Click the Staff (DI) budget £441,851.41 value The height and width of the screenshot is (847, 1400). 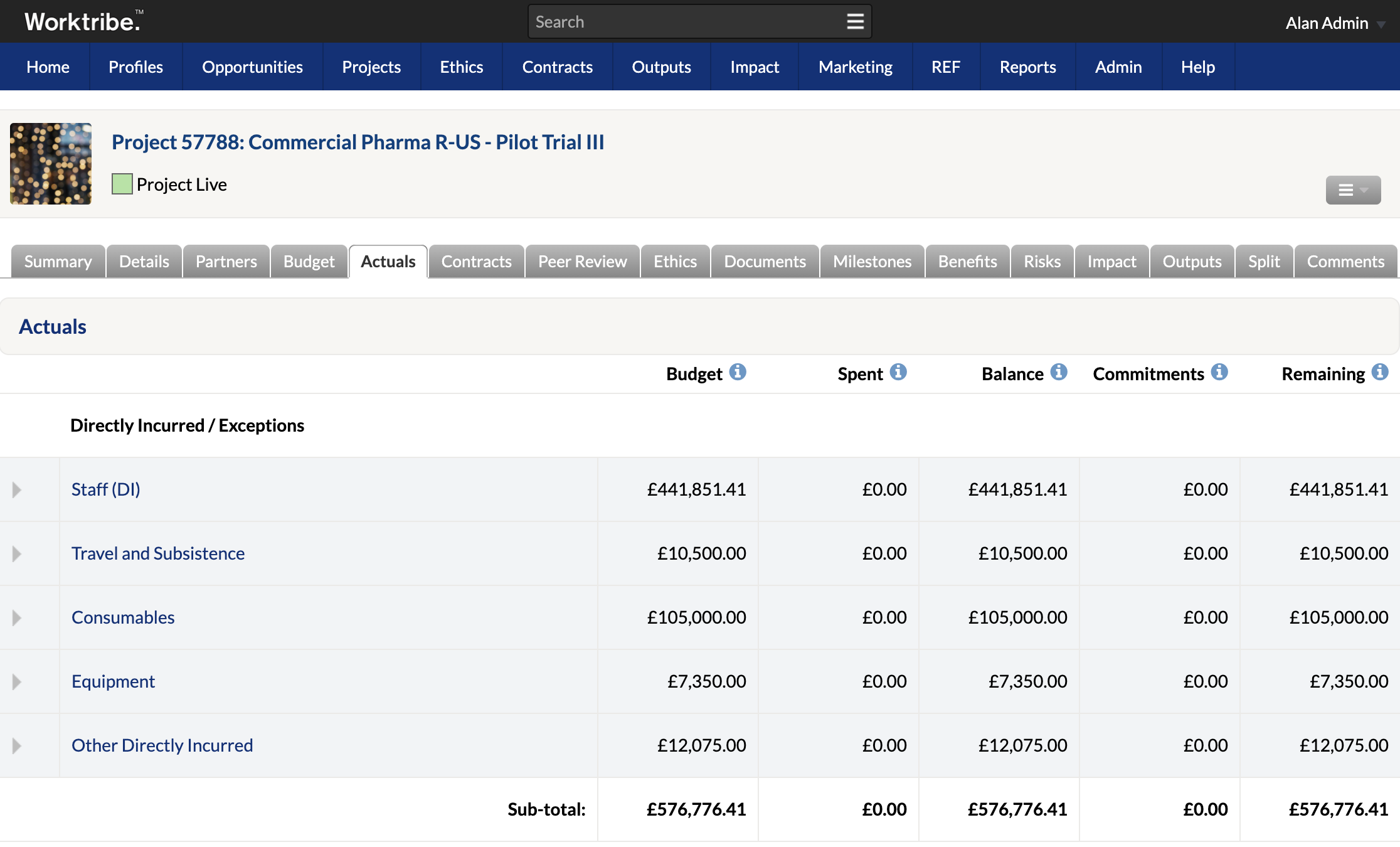[697, 489]
